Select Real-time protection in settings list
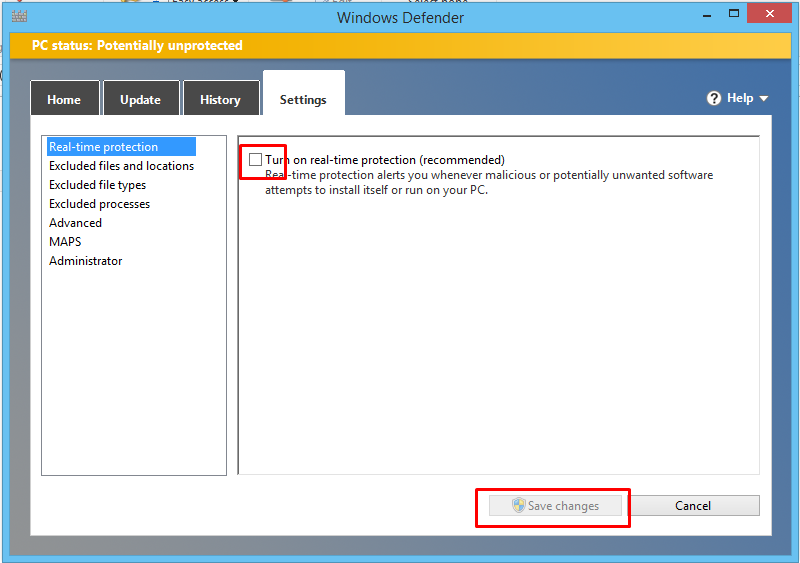 [121, 147]
